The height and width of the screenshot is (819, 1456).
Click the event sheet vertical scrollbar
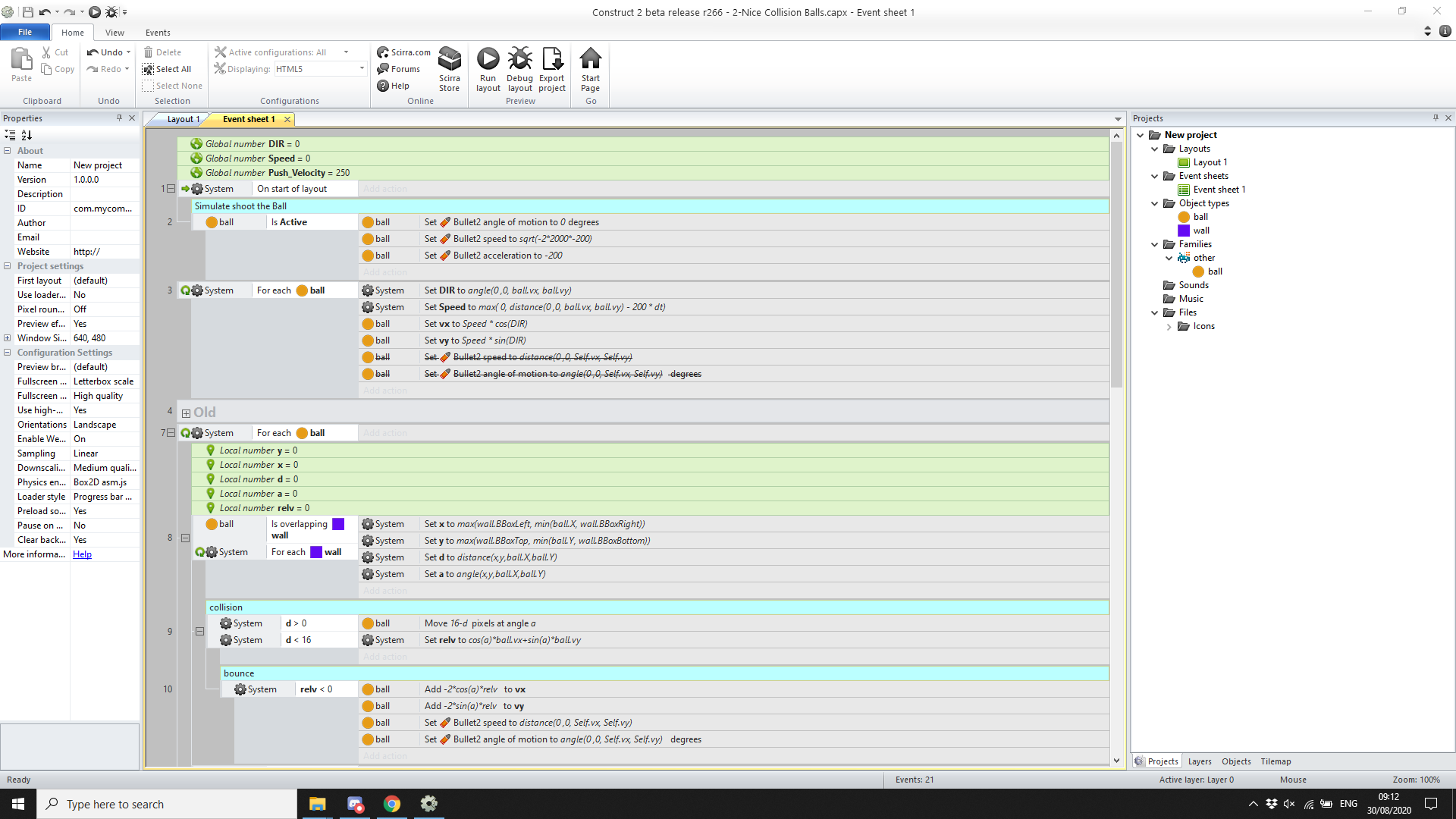pos(1116,265)
